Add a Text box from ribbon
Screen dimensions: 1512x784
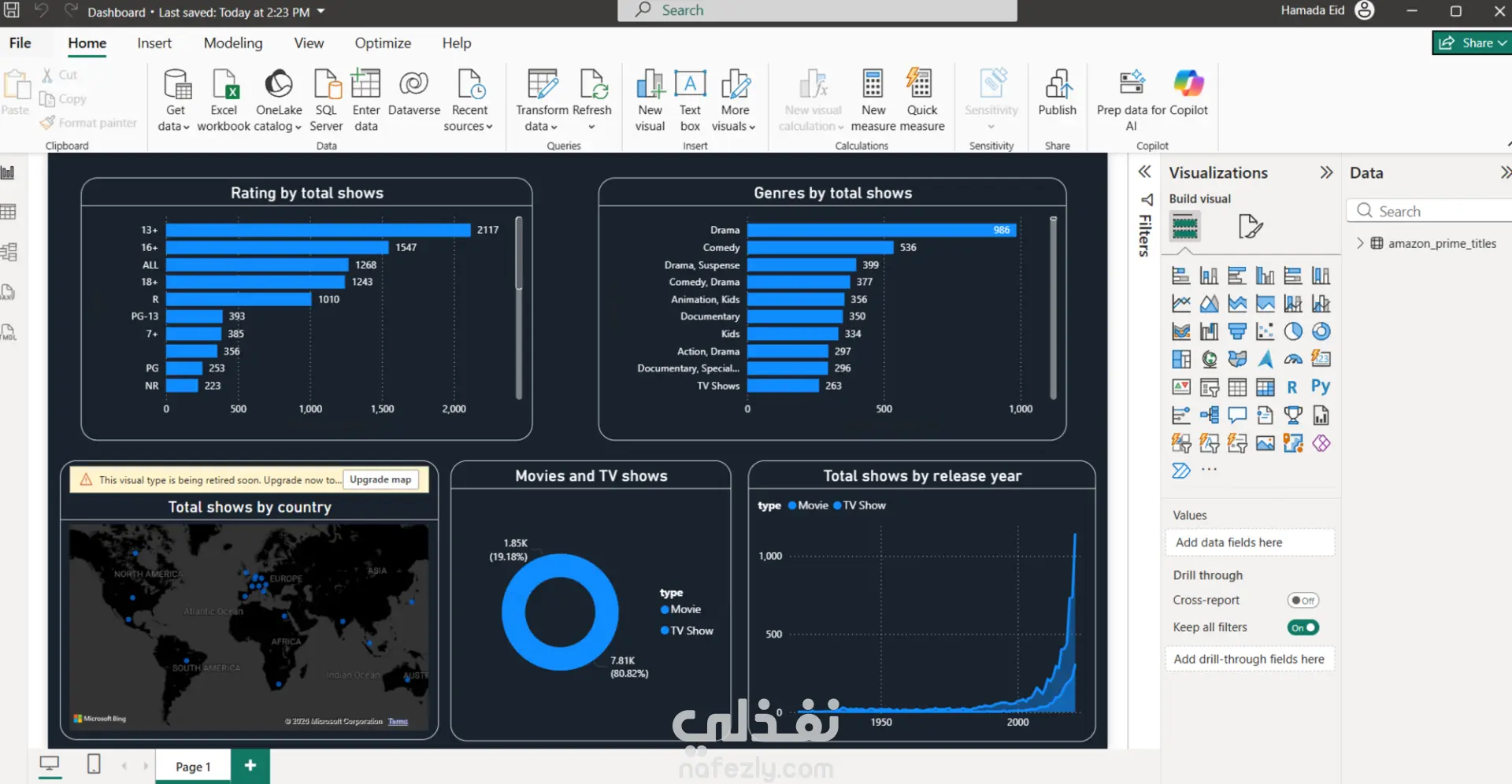690,100
